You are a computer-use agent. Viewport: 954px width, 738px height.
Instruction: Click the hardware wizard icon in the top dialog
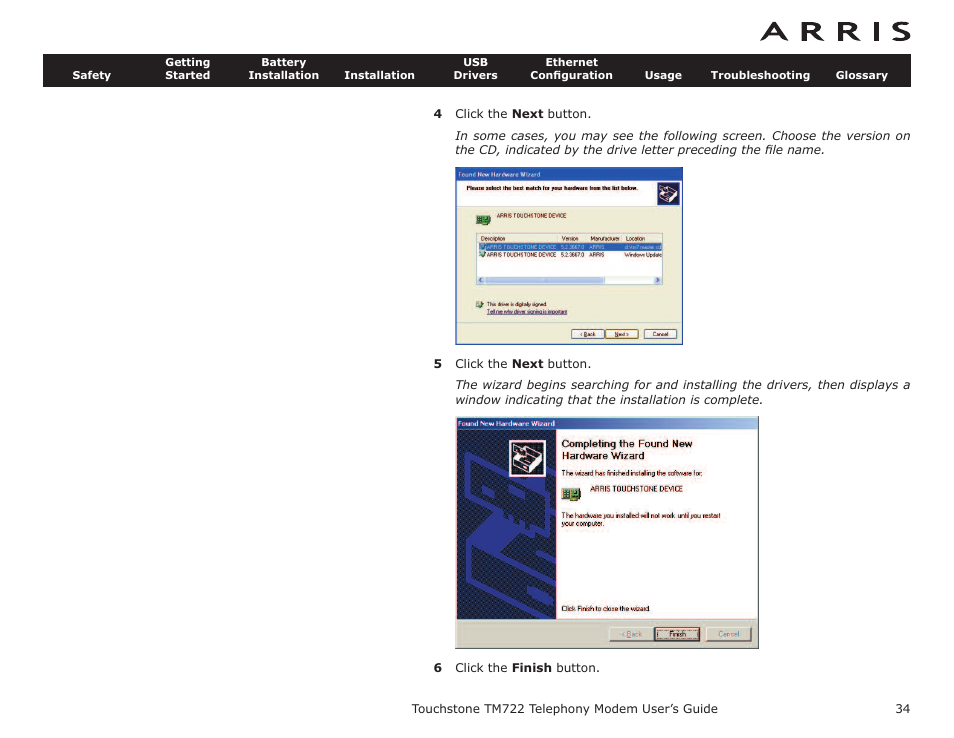pos(668,194)
